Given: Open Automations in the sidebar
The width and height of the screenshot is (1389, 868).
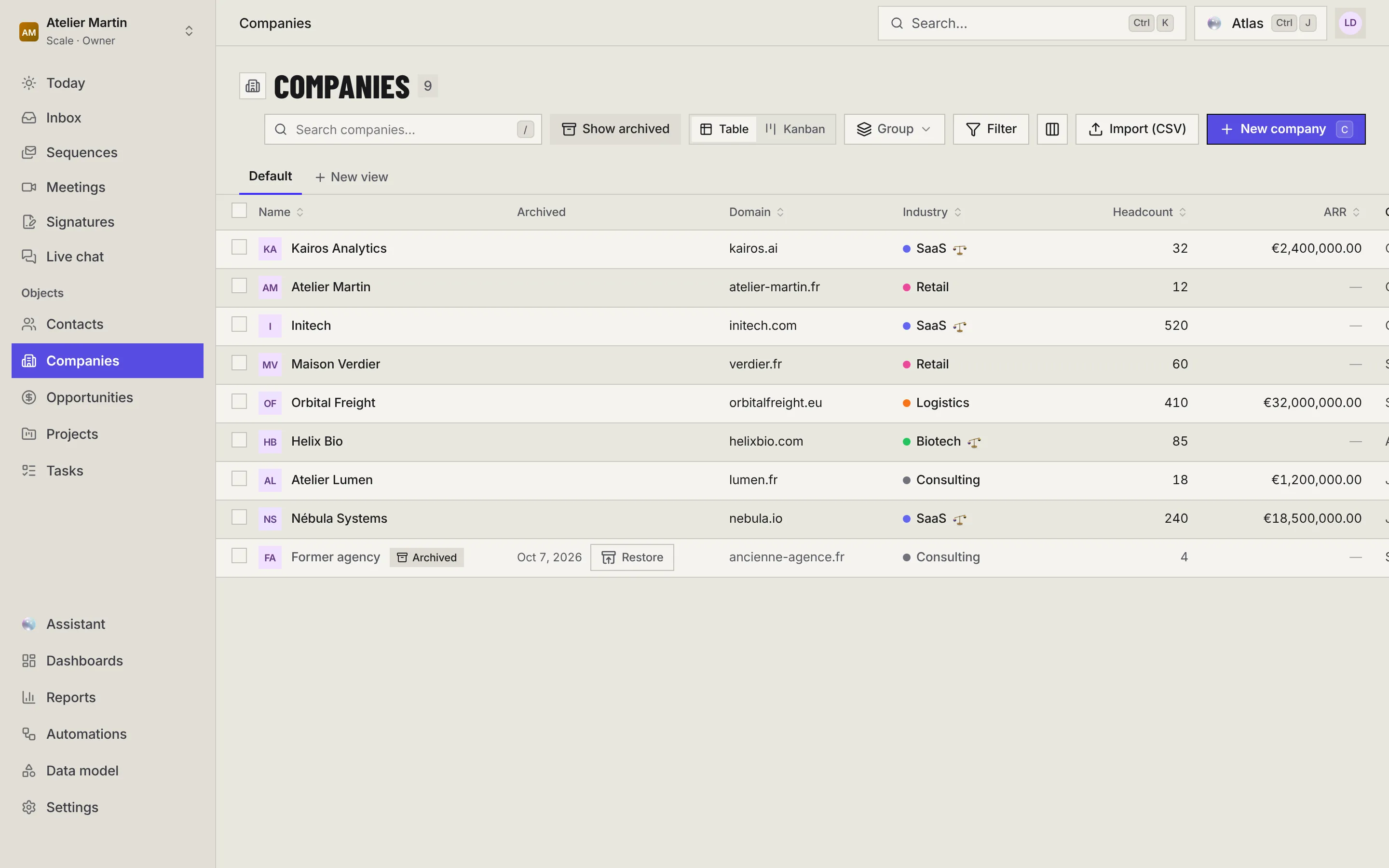Looking at the screenshot, I should tap(108, 734).
